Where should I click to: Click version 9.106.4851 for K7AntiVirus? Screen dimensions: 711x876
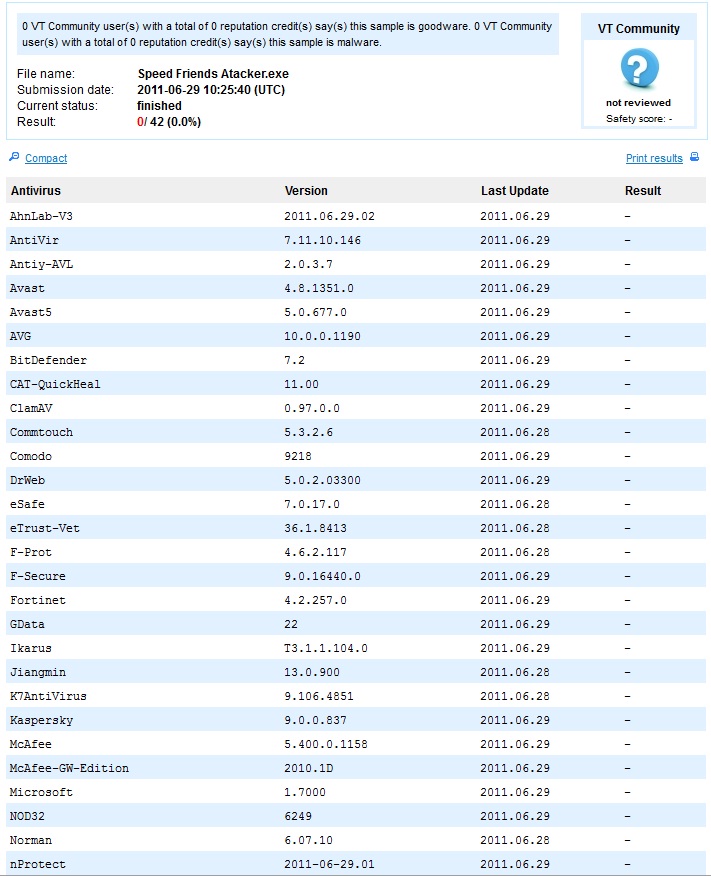click(319, 697)
